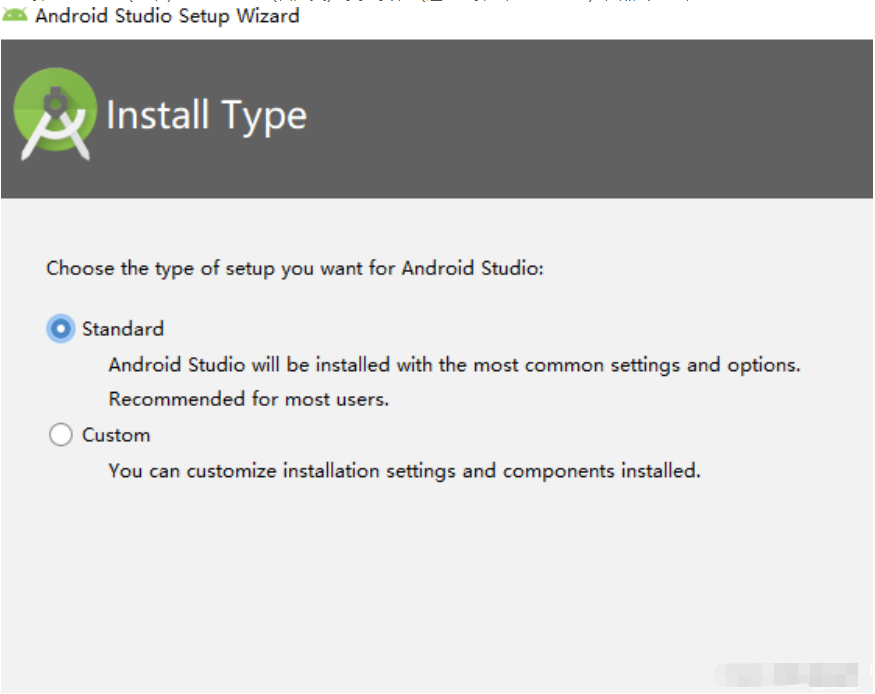Click empty title bar space right of title

tap(600, 20)
